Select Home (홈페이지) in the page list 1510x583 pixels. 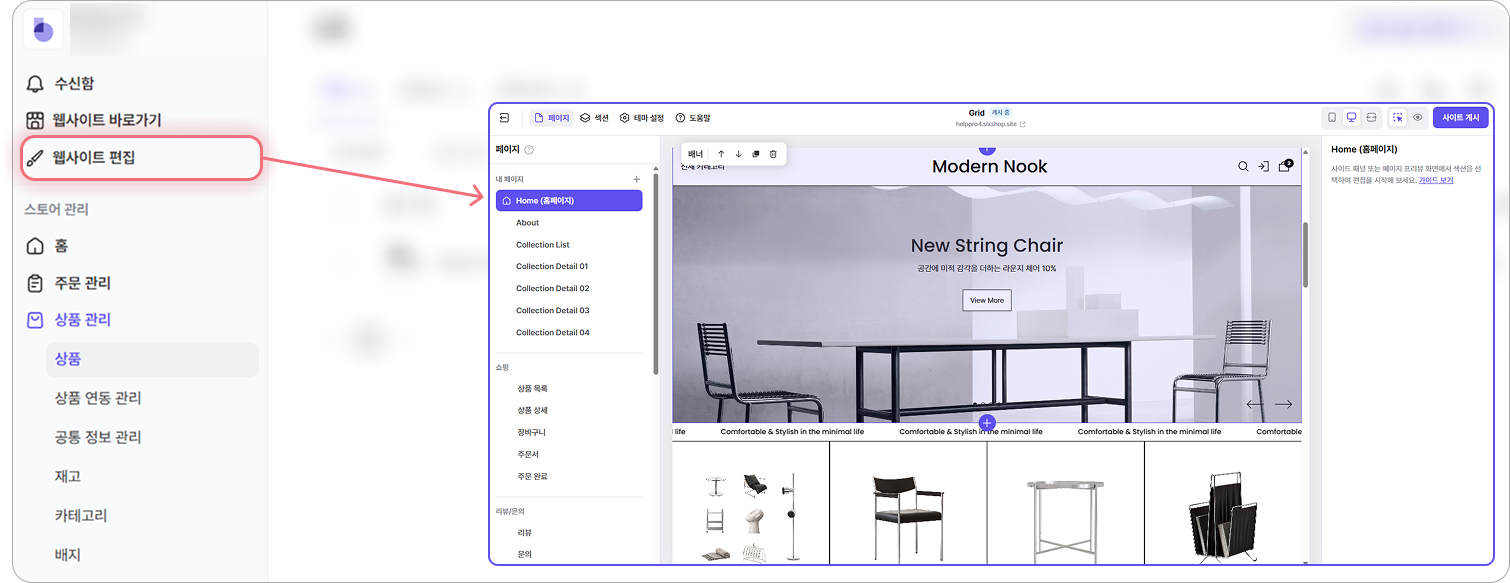[x=569, y=201]
